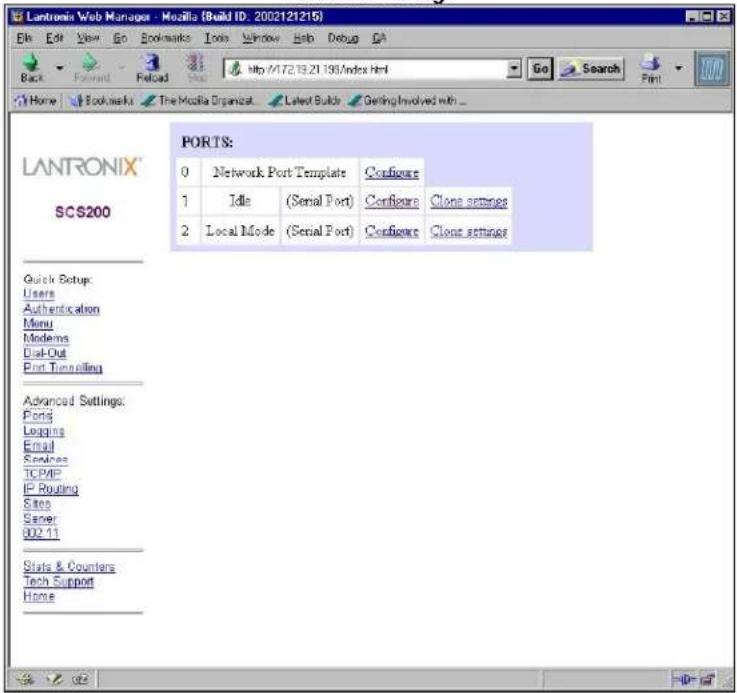This screenshot has width=737, height=693.
Task: Open Users quick setup link
Action: click(39, 294)
